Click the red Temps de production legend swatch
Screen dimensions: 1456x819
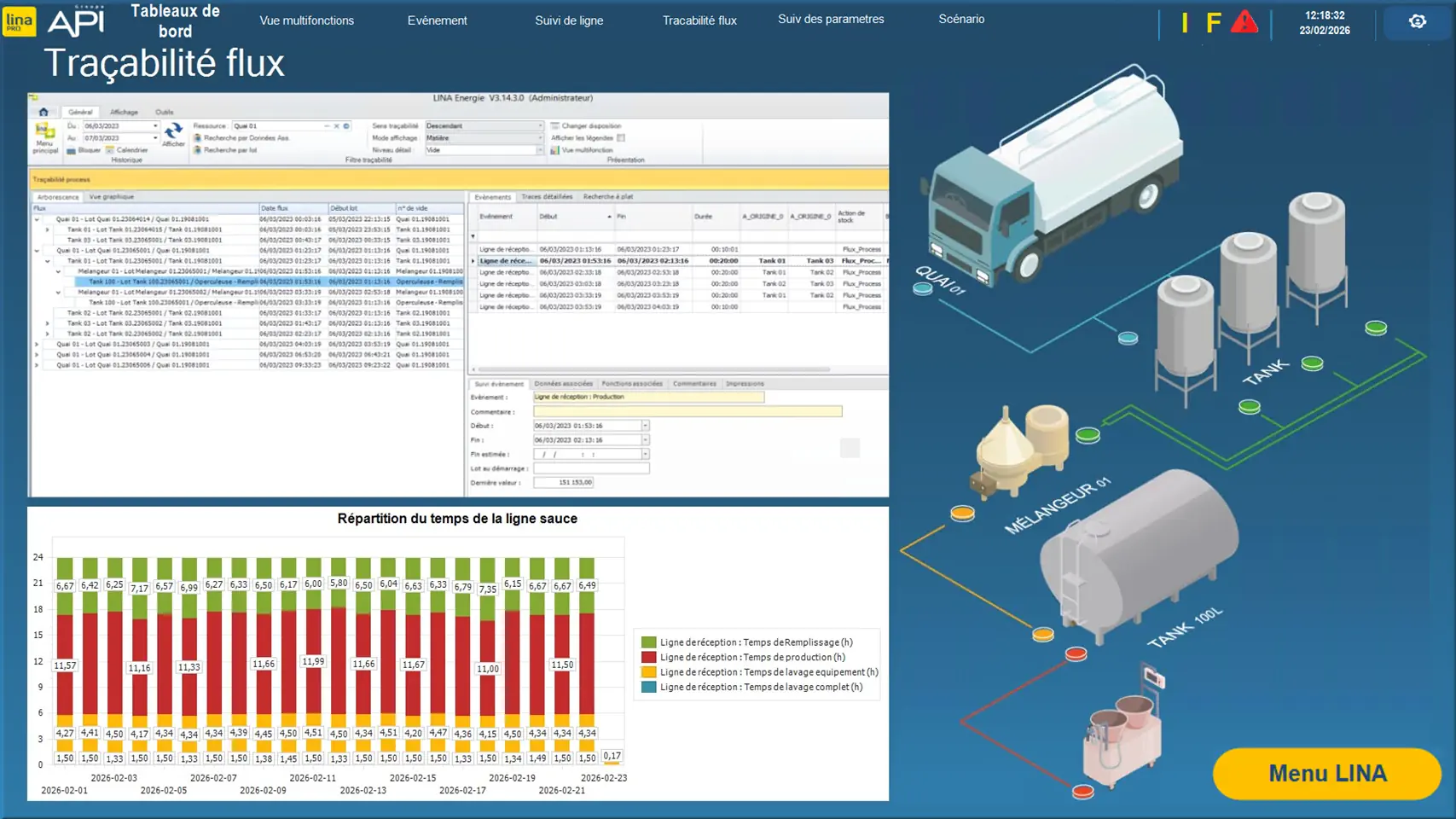click(x=648, y=657)
